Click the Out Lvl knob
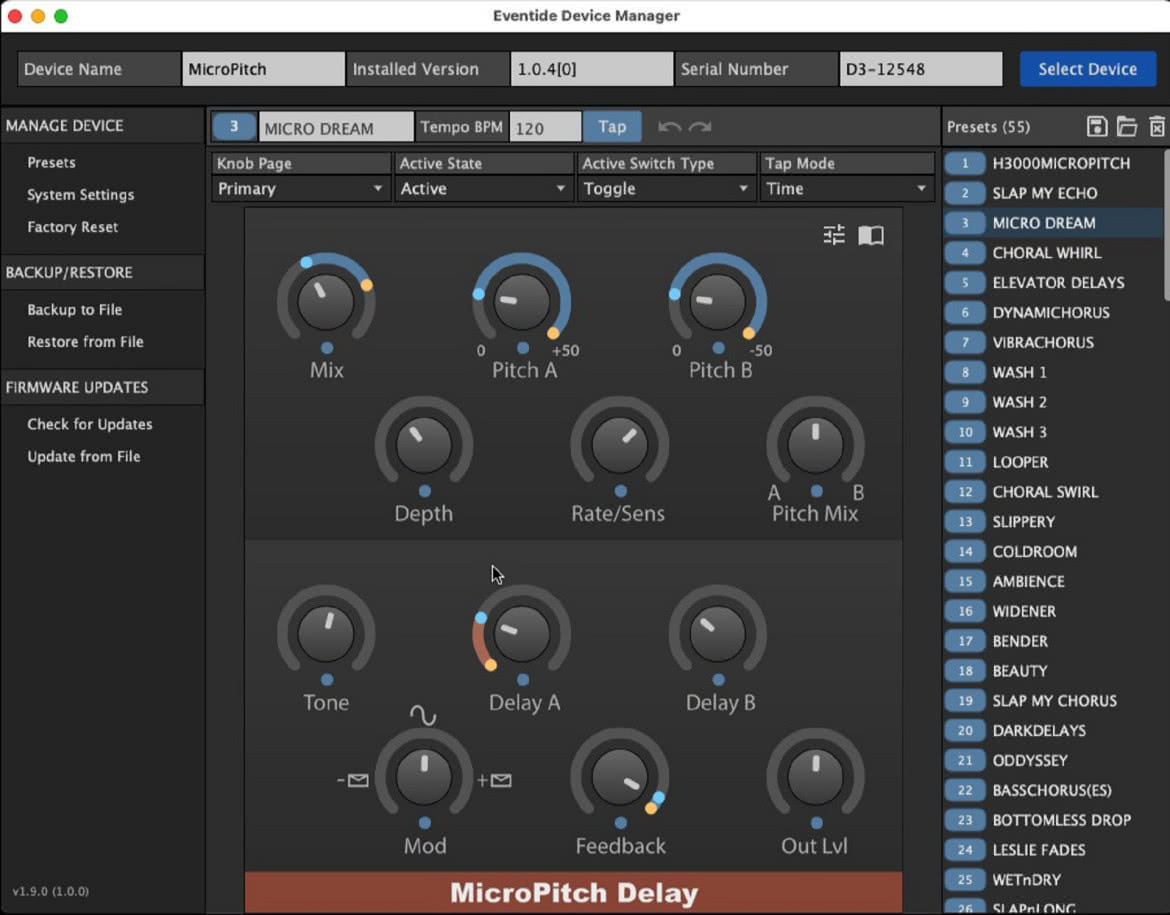This screenshot has width=1170, height=915. (x=816, y=776)
